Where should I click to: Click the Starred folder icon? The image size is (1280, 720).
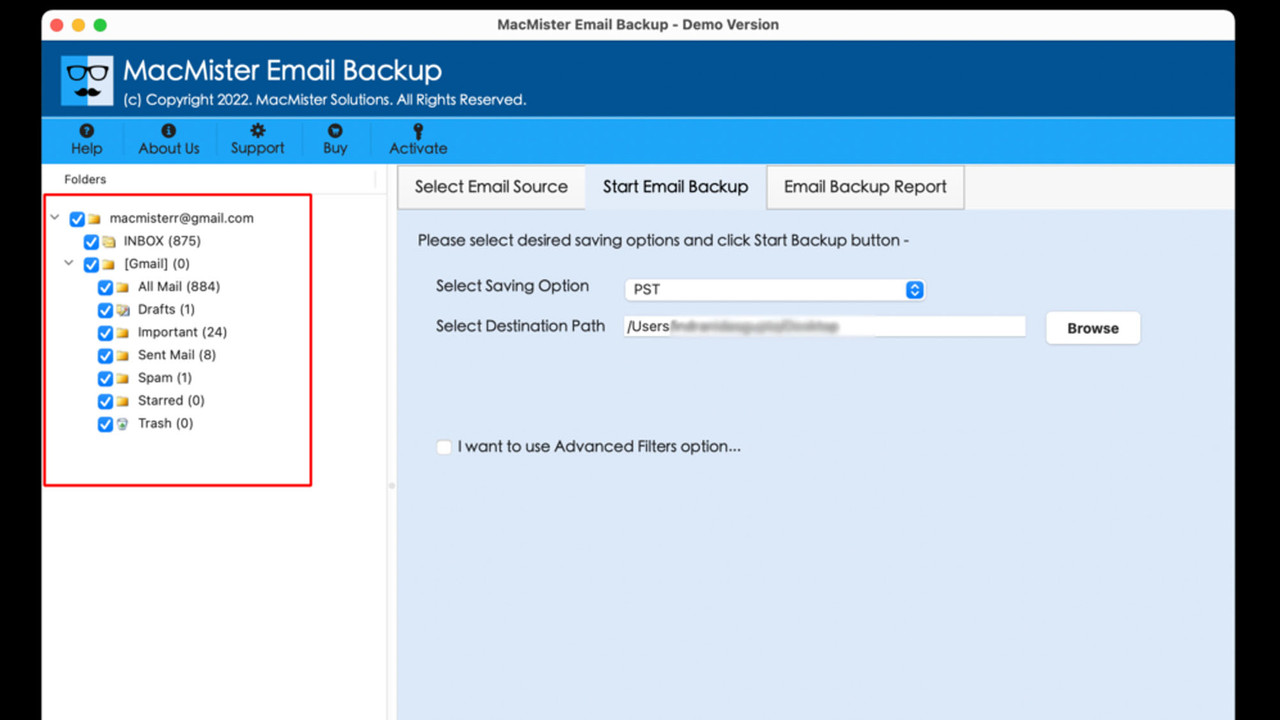[x=122, y=401]
